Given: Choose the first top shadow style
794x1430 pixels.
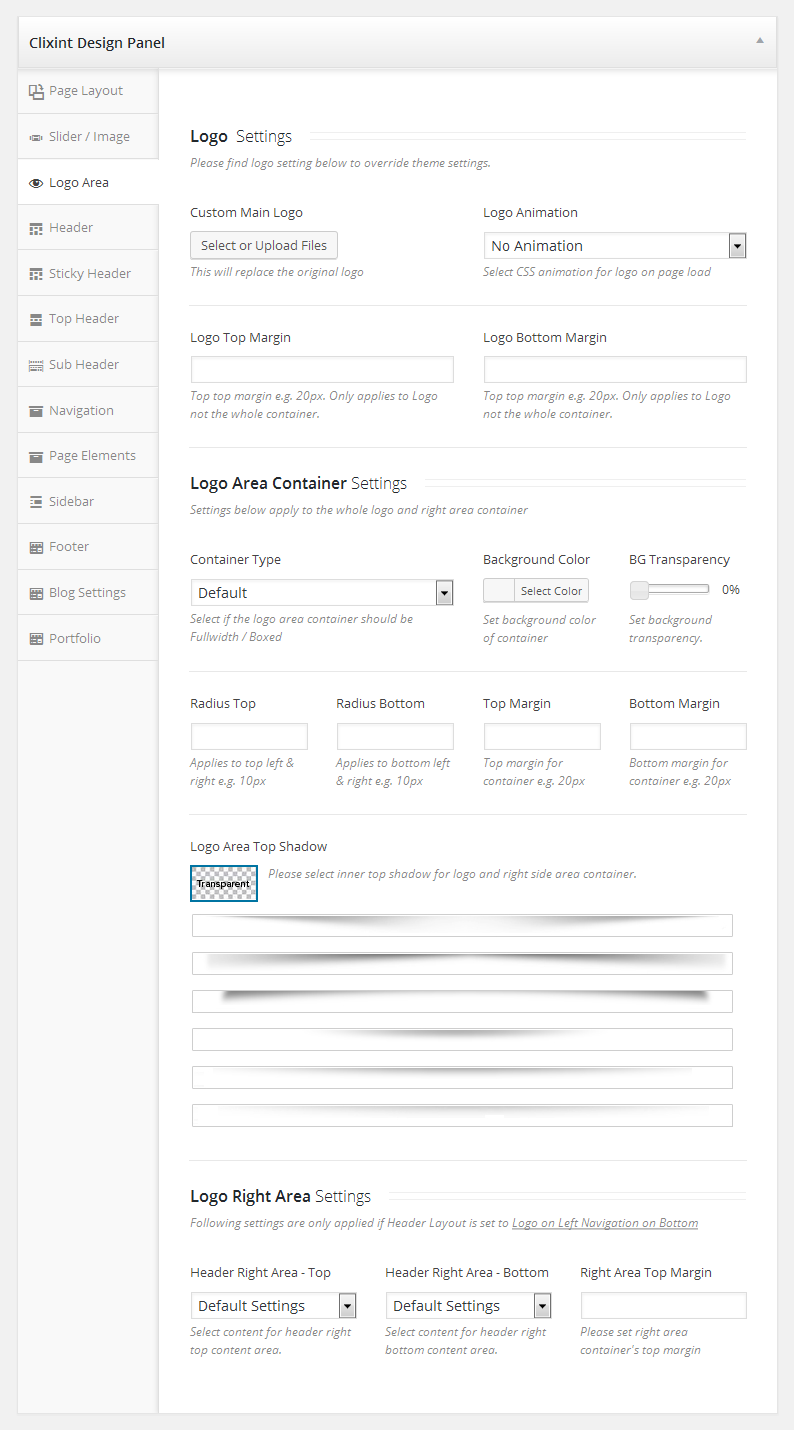Looking at the screenshot, I should (462, 925).
